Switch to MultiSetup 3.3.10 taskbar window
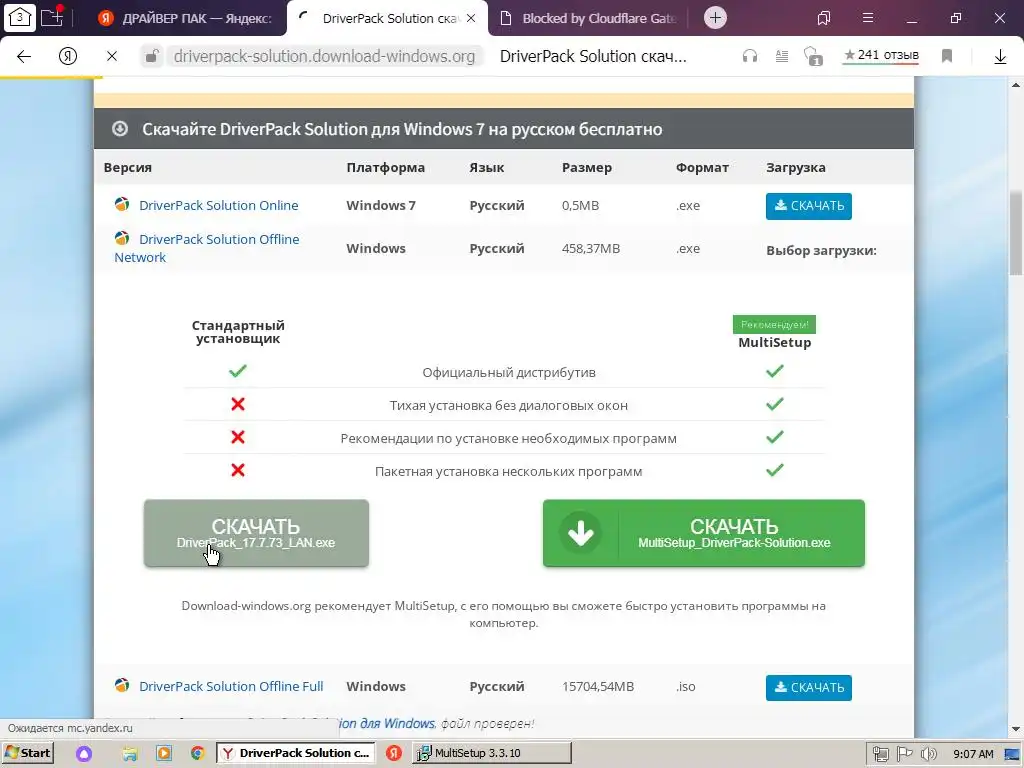This screenshot has height=768, width=1024. pos(492,753)
